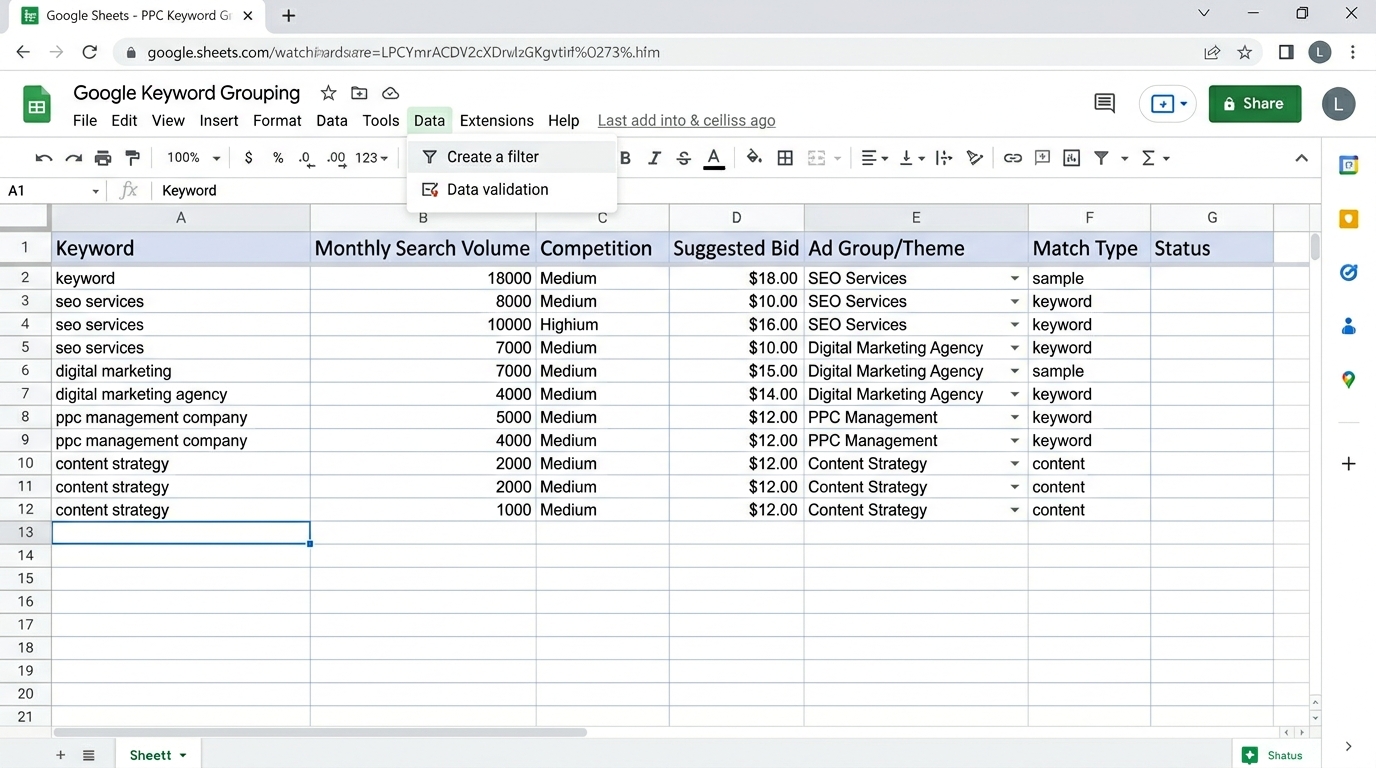Viewport: 1376px width, 768px height.
Task: Toggle italic formatting in the toolbar
Action: coord(655,158)
